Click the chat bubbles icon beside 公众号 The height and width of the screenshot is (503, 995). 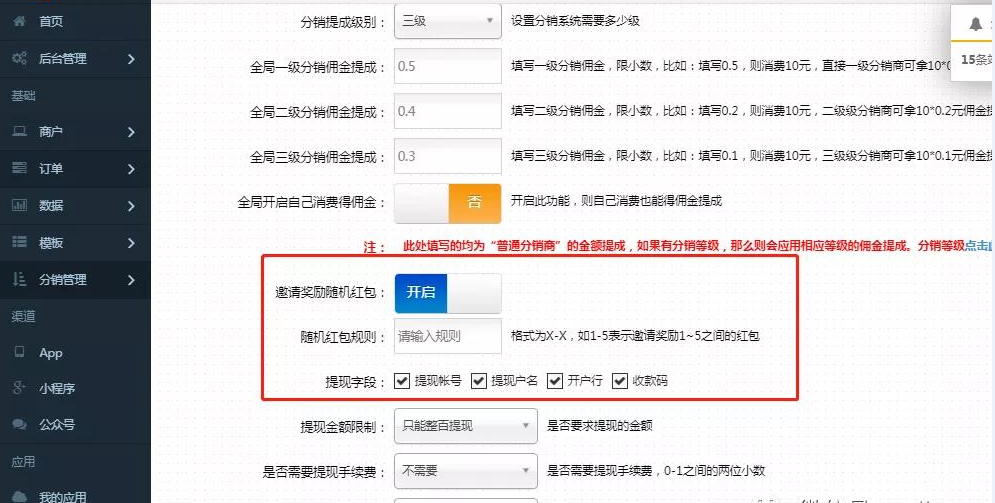pyautogui.click(x=20, y=424)
